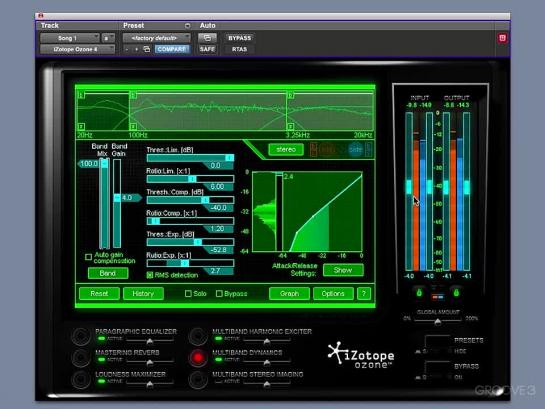Toggle the RMS detection checkbox
This screenshot has width=545, height=409.
pyautogui.click(x=150, y=275)
